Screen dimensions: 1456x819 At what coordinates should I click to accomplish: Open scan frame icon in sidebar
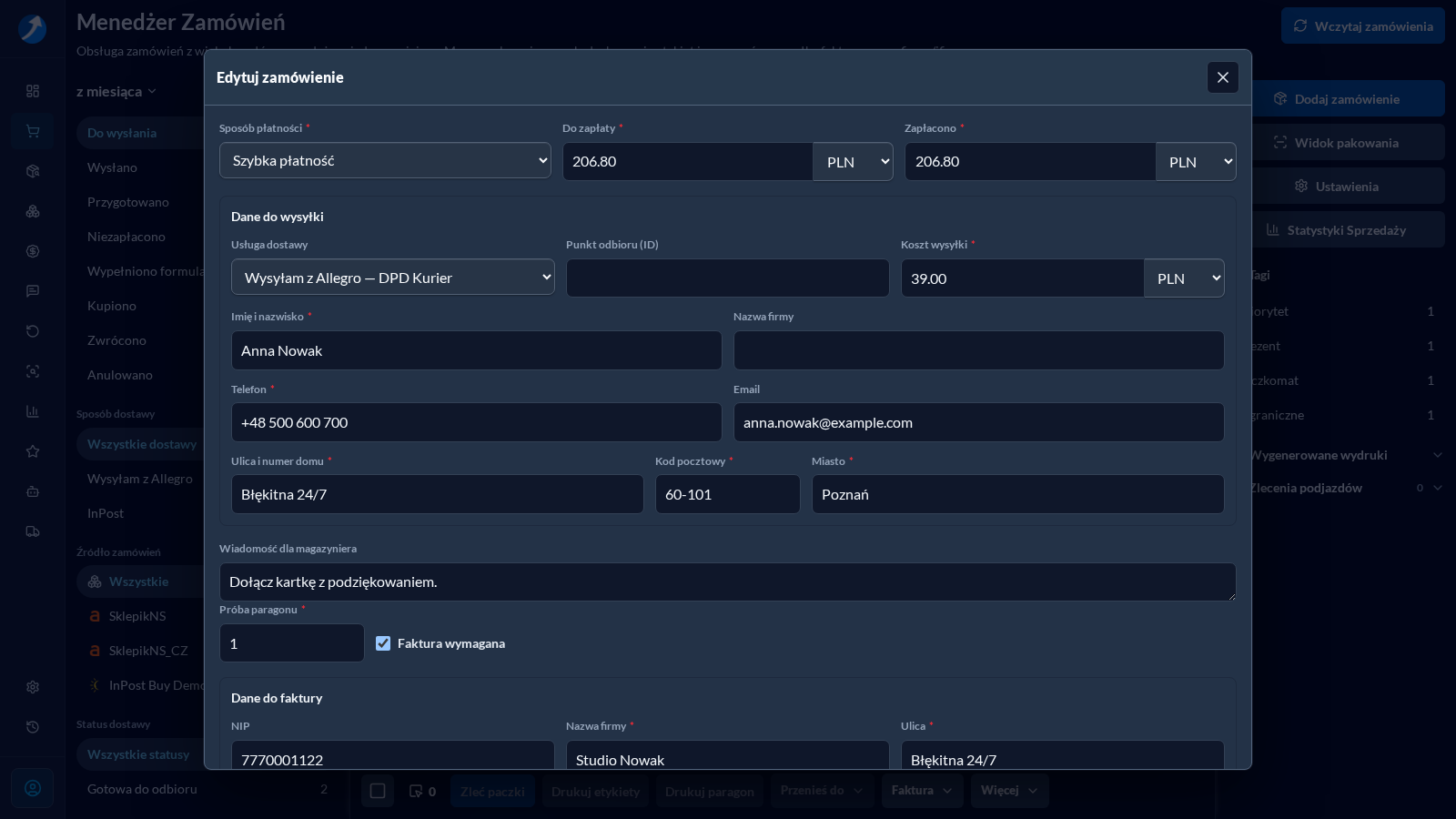pyautogui.click(x=33, y=371)
